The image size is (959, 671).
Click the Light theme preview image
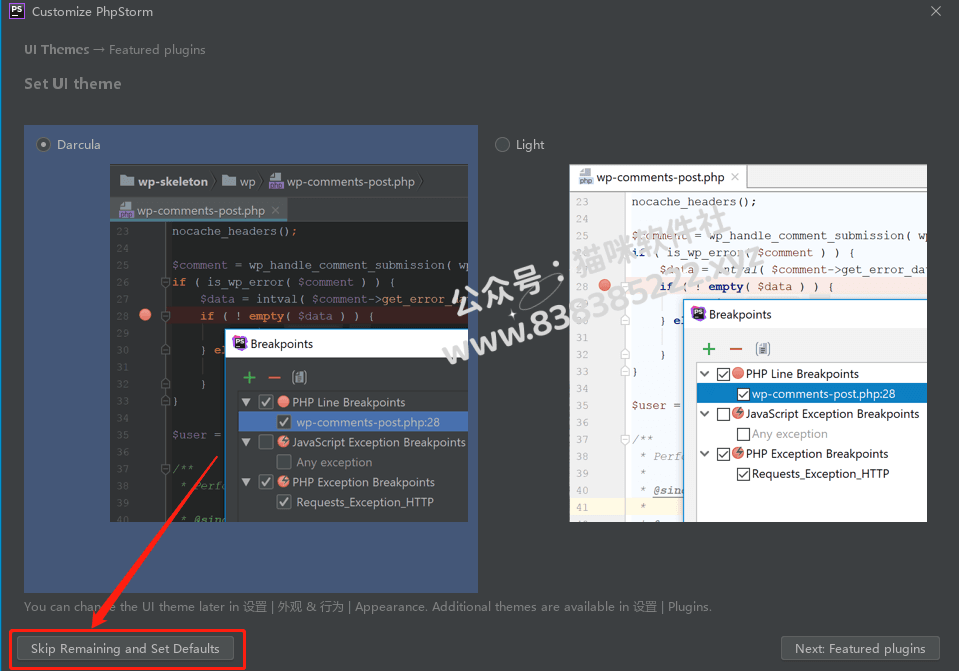(x=748, y=343)
